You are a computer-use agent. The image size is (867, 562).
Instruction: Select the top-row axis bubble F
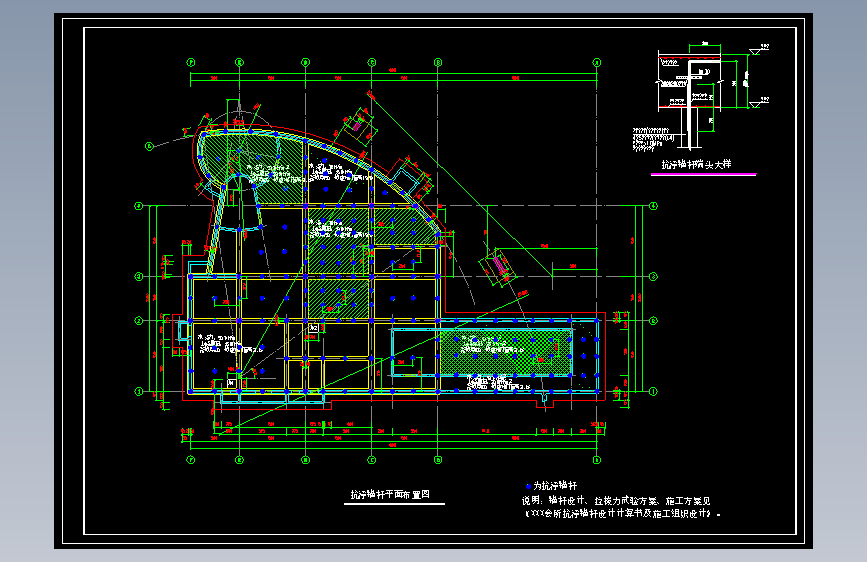[191, 63]
